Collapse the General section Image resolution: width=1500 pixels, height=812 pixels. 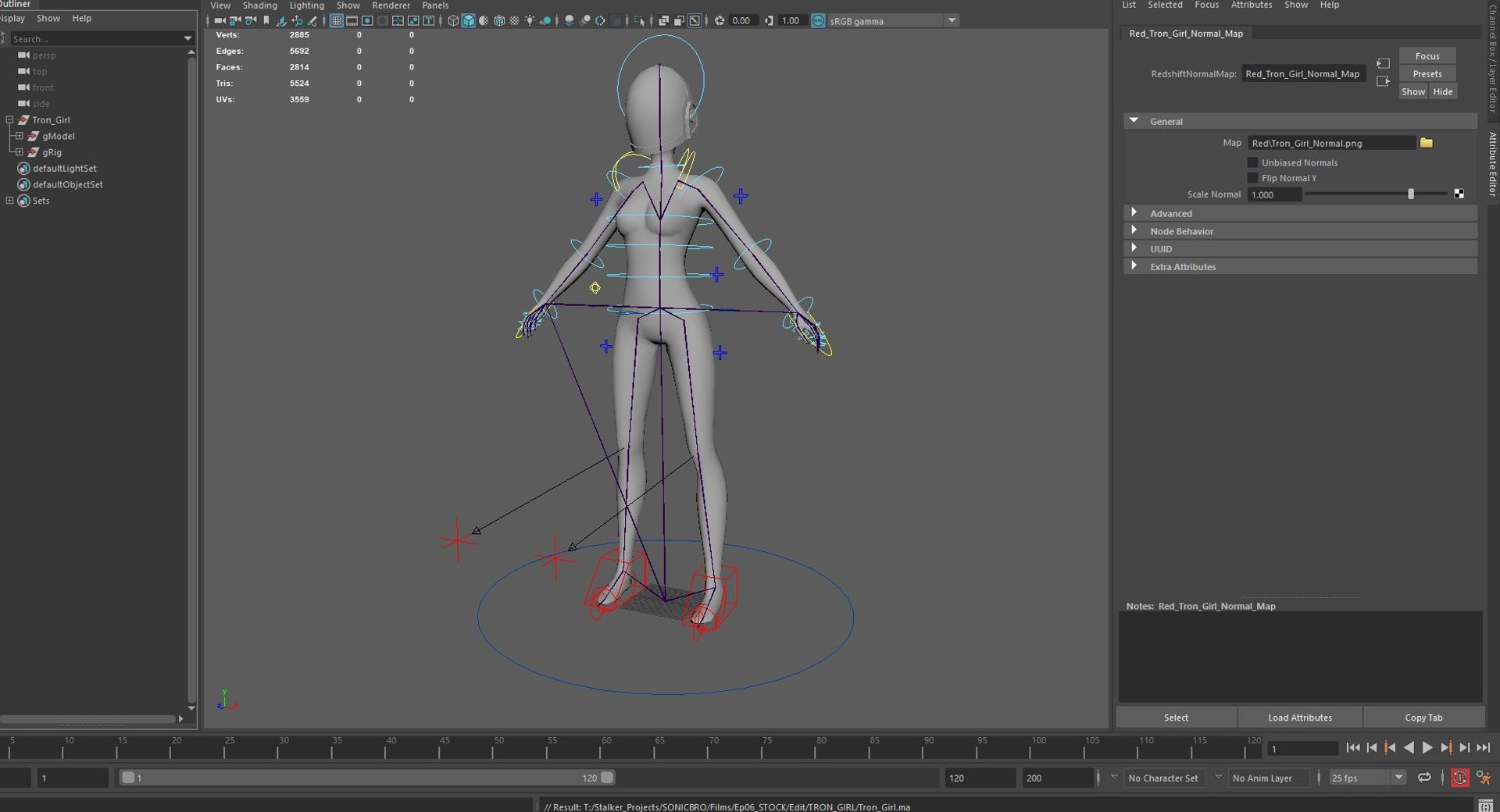point(1134,121)
